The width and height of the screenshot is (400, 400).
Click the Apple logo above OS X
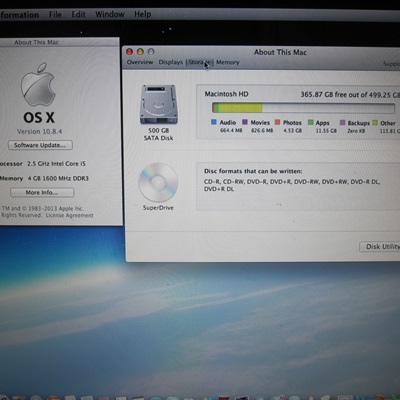(38, 84)
